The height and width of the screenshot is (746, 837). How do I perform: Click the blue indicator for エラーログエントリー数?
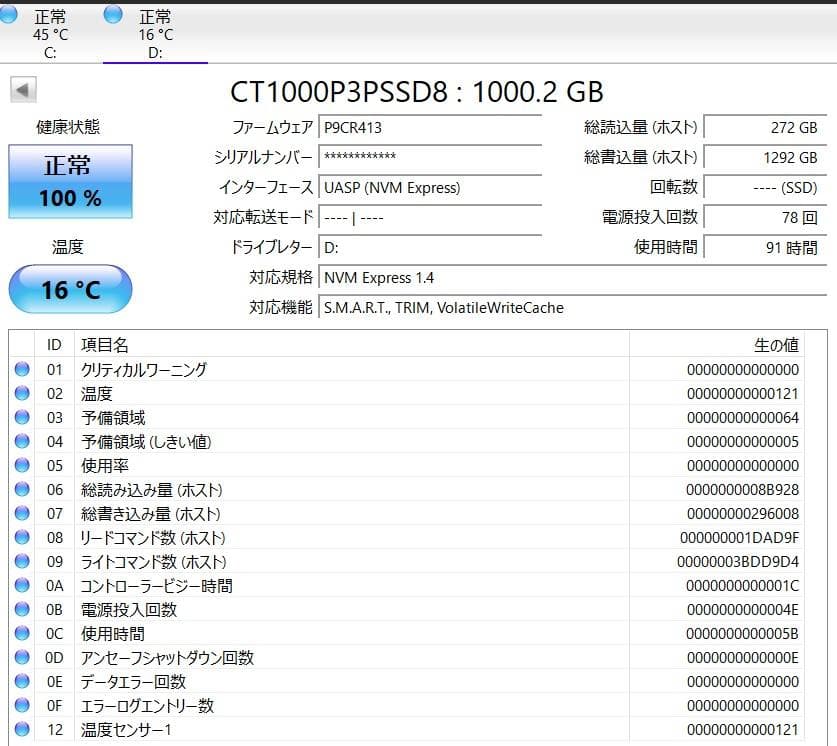pyautogui.click(x=22, y=705)
